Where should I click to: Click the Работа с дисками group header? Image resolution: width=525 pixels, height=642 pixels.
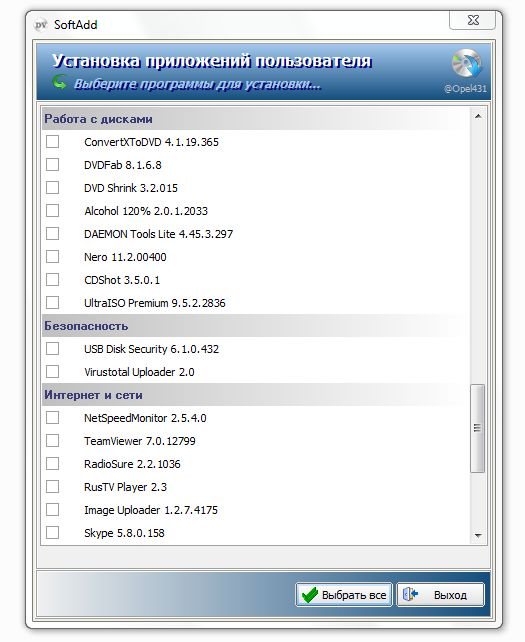[256, 119]
